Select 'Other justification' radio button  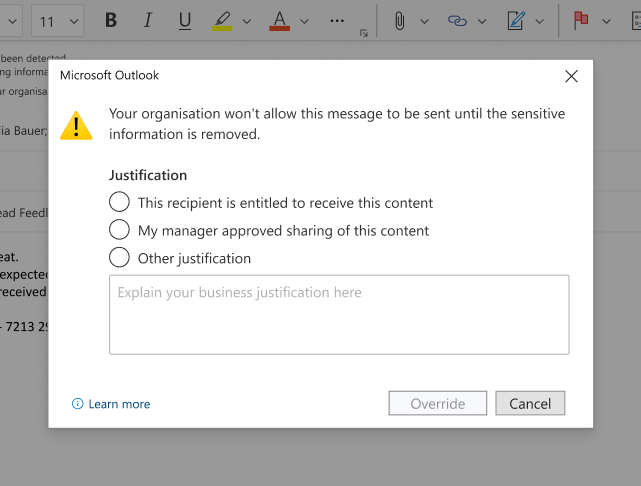click(x=120, y=258)
